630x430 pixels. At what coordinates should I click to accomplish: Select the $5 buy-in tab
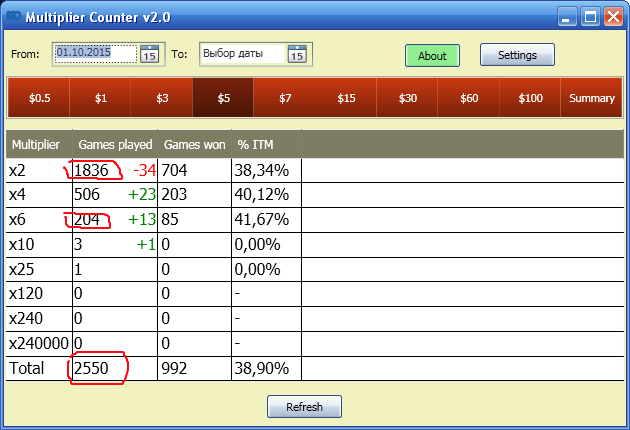pos(223,98)
